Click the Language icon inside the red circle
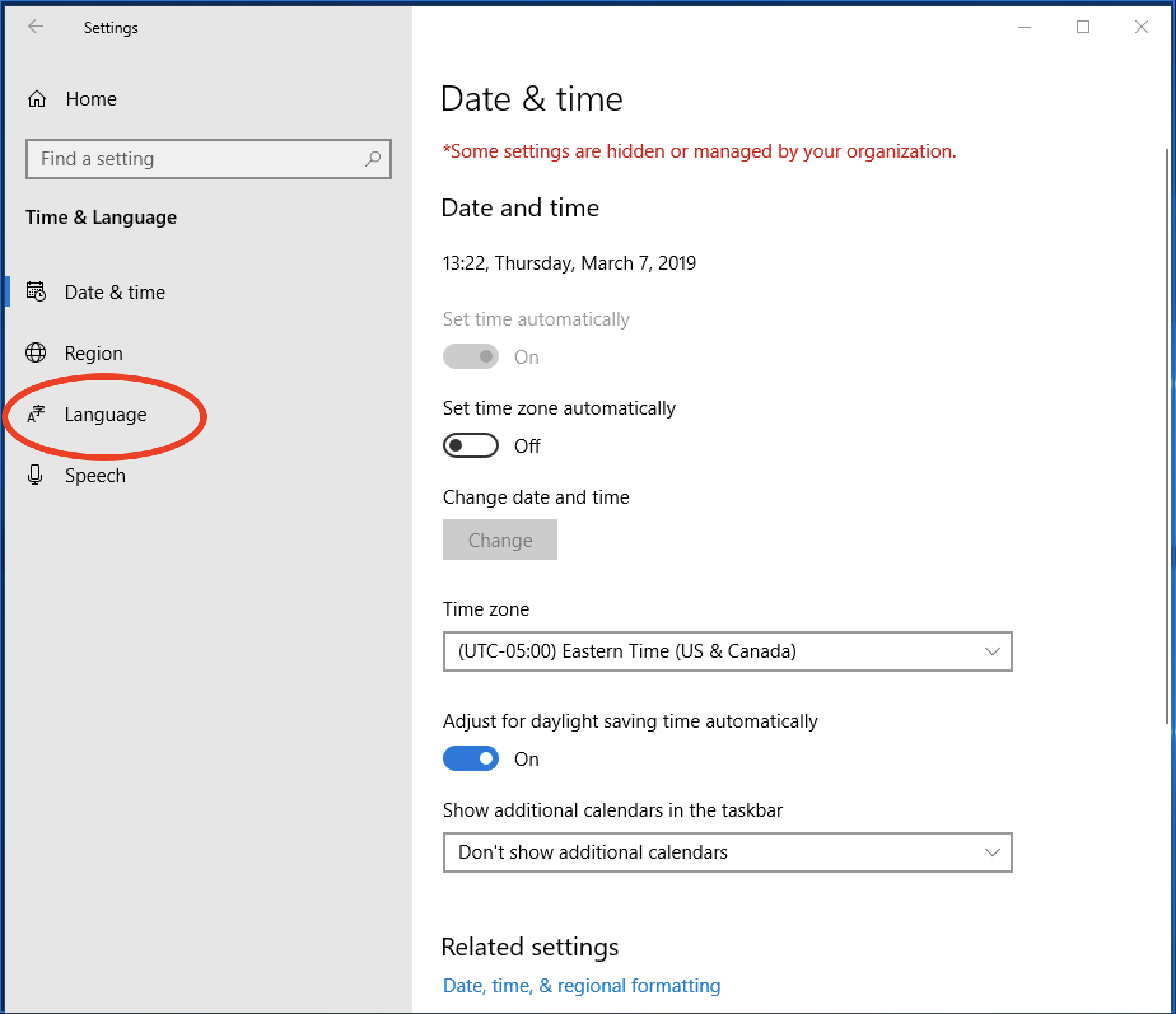Screen dimensions: 1176x1014 (x=36, y=414)
